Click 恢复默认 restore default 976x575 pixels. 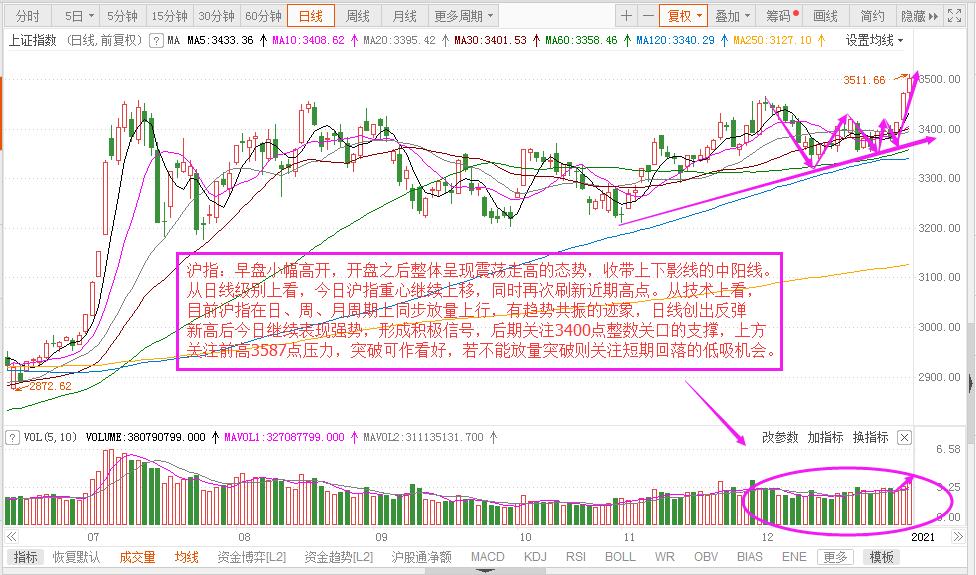click(x=76, y=557)
